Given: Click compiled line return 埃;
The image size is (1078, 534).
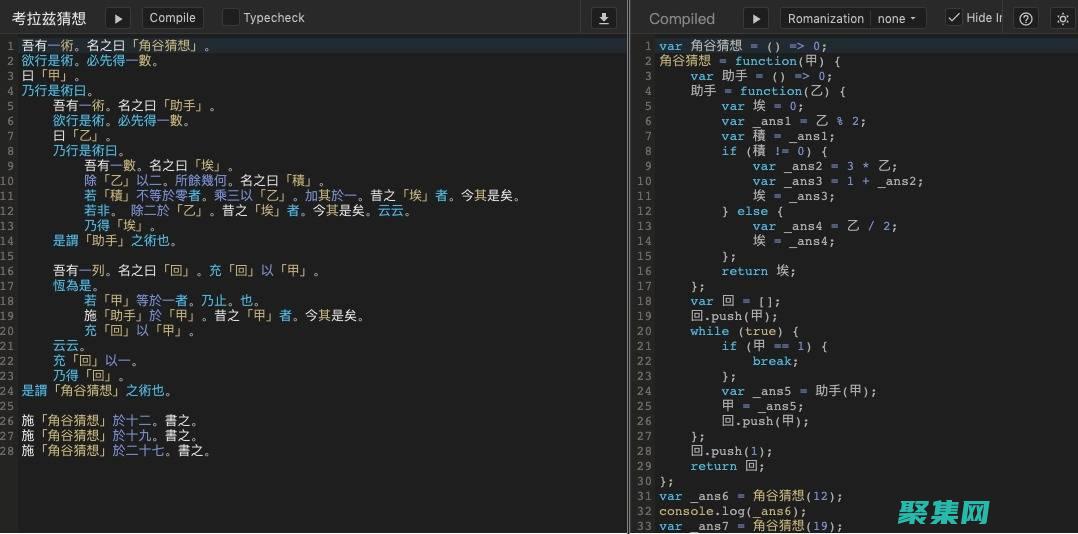Looking at the screenshot, I should (759, 271).
